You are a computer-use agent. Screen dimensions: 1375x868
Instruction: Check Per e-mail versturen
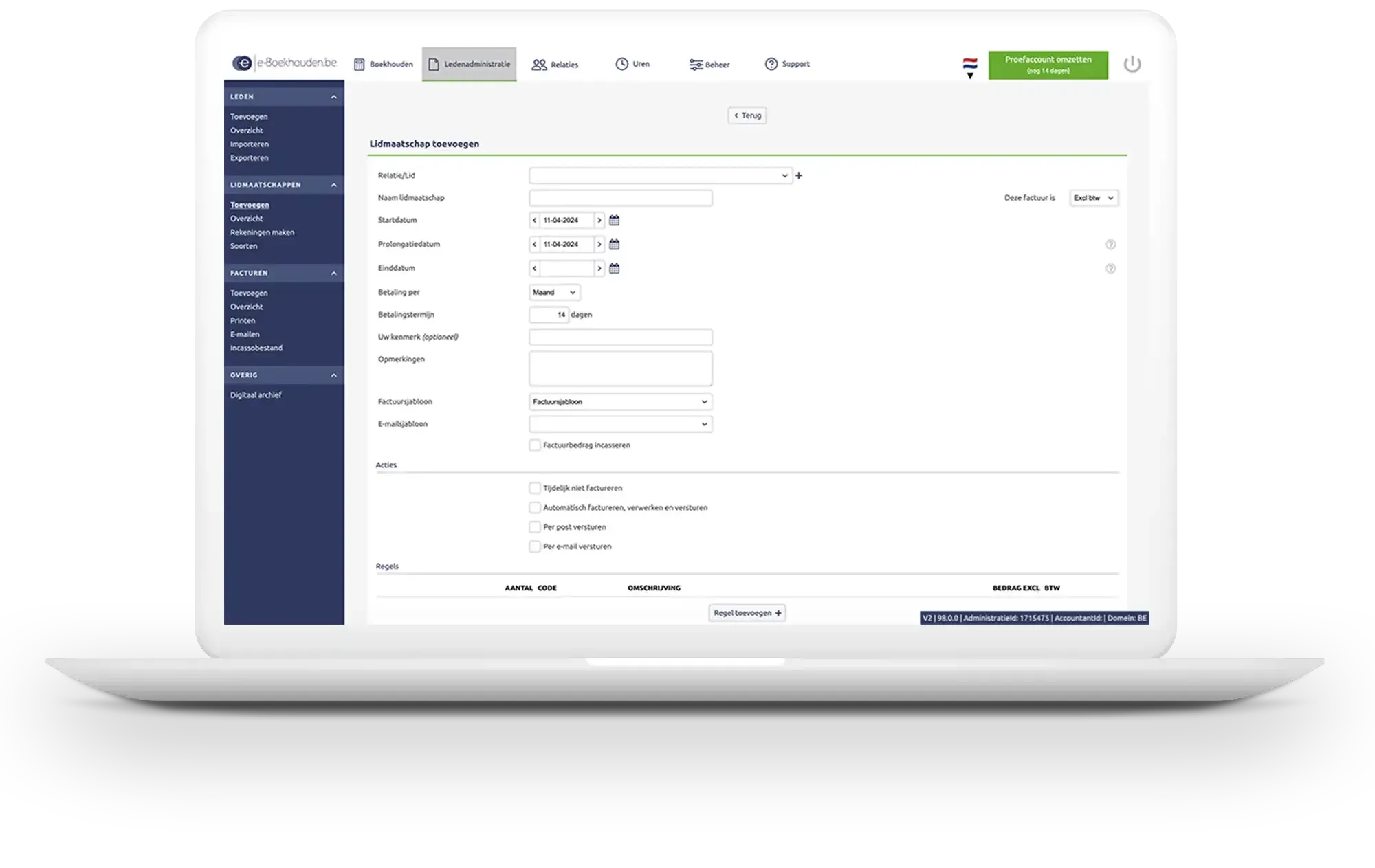(535, 547)
